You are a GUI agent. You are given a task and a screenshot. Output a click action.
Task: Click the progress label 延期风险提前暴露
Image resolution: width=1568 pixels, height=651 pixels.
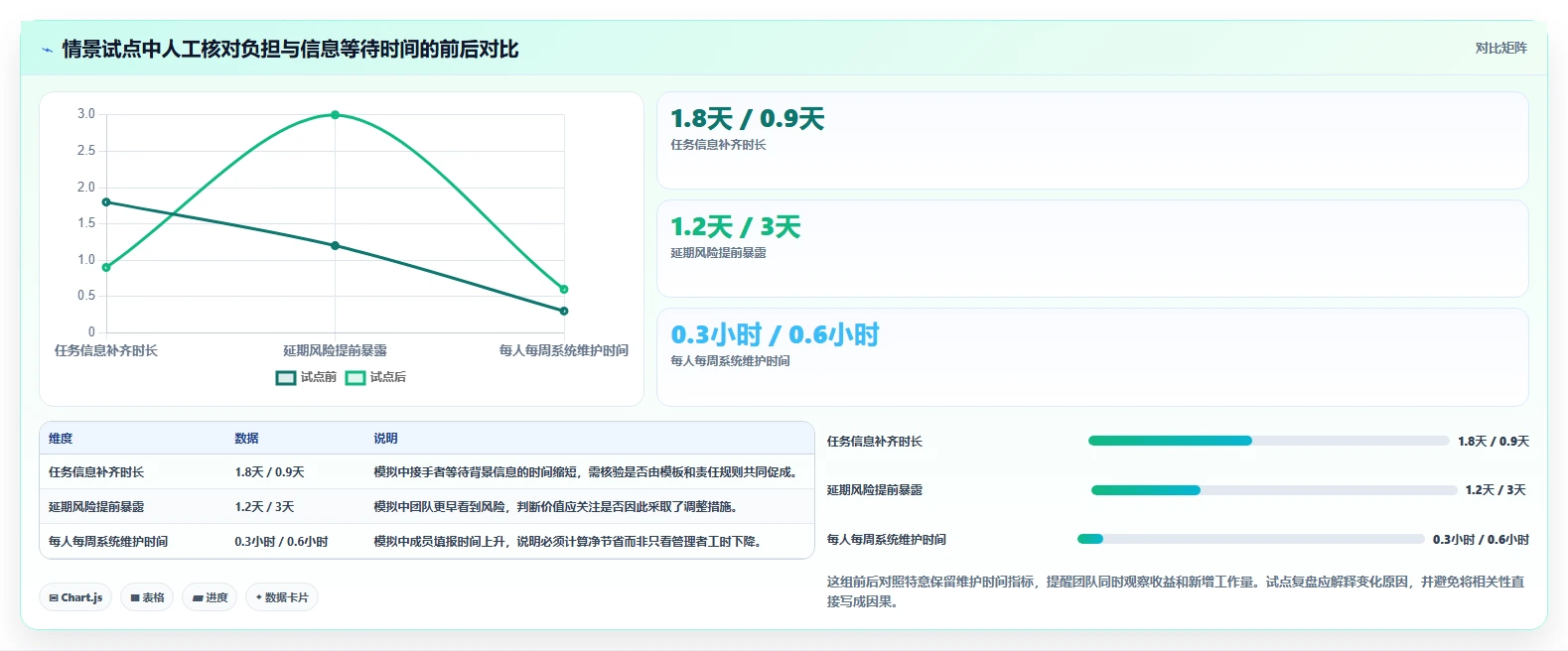click(x=875, y=490)
